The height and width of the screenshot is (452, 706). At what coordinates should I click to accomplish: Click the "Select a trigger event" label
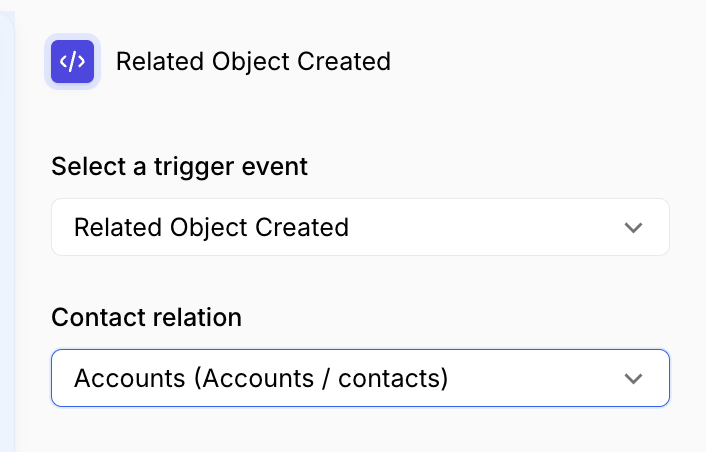[179, 167]
